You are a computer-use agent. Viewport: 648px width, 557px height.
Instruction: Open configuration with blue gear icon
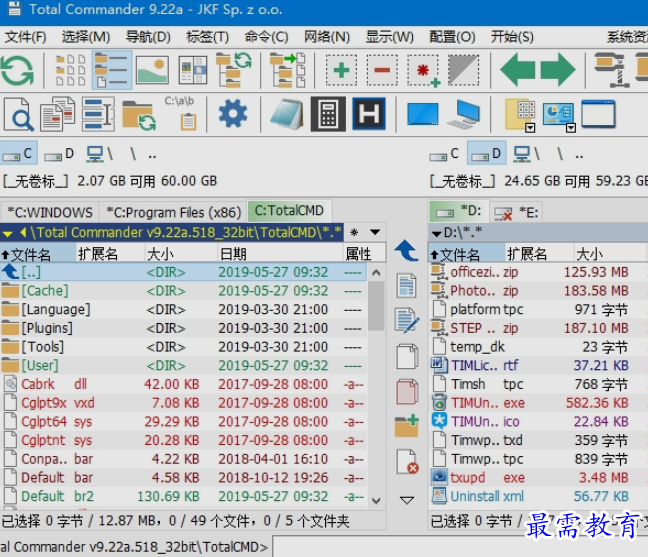point(233,114)
